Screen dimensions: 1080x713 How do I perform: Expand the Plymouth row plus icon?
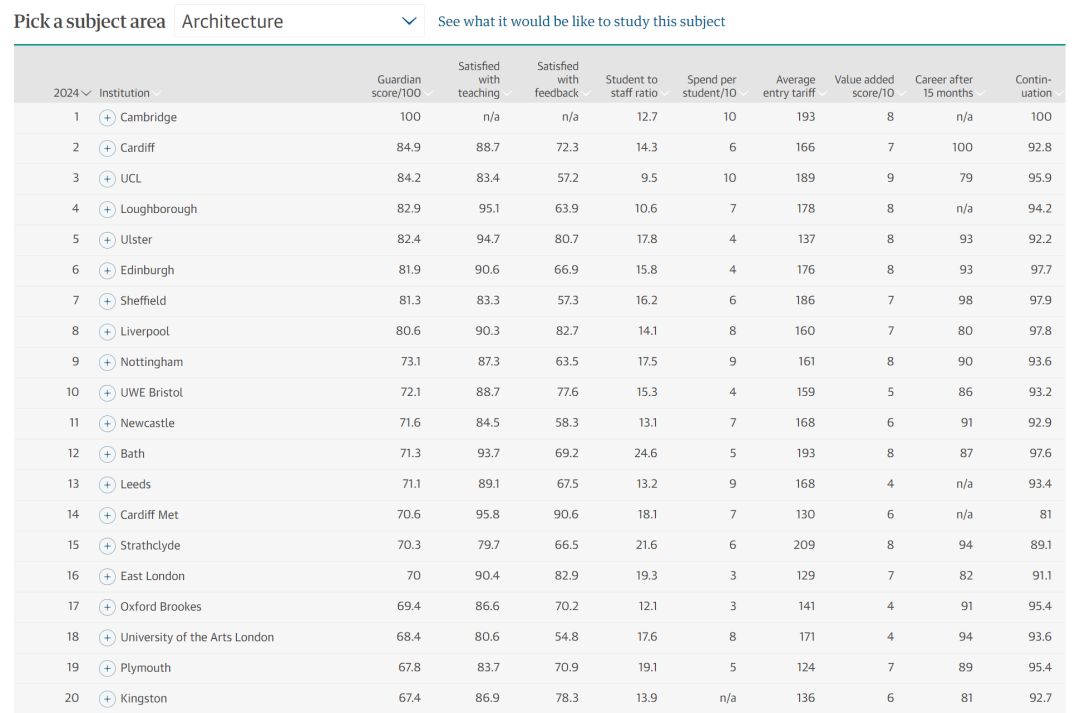[107, 668]
